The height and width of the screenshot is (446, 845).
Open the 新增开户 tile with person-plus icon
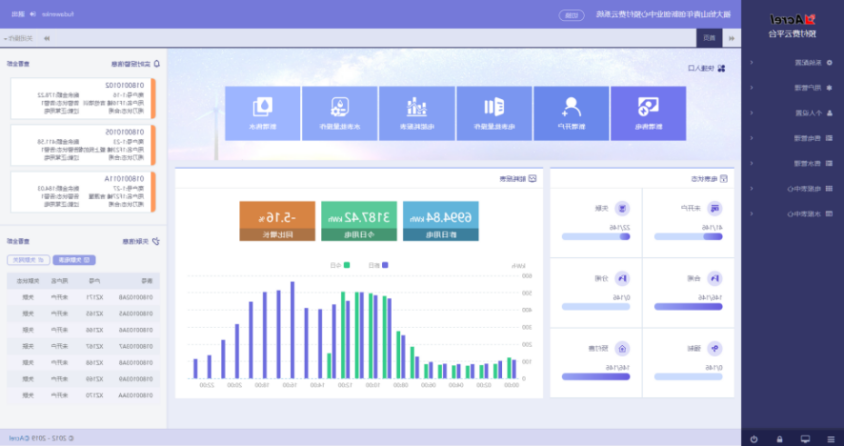571,114
